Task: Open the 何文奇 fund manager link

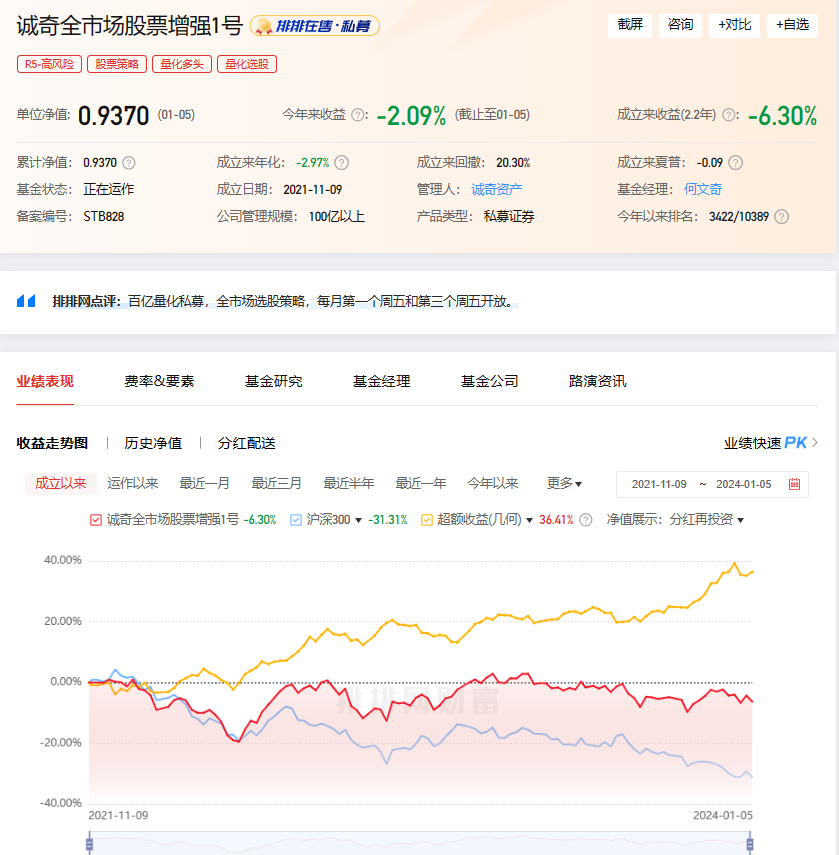Action: 703,189
